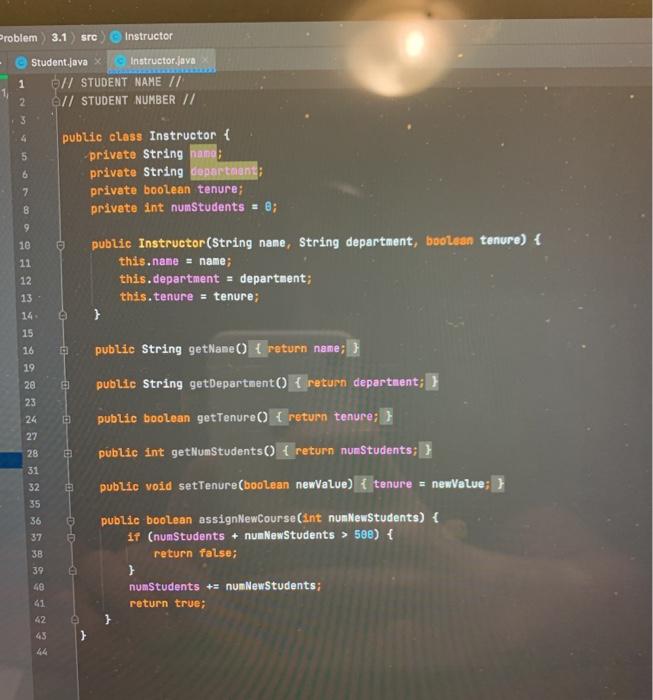The image size is (653, 700).
Task: Click 'return true;' on line 41
Action: (x=167, y=604)
